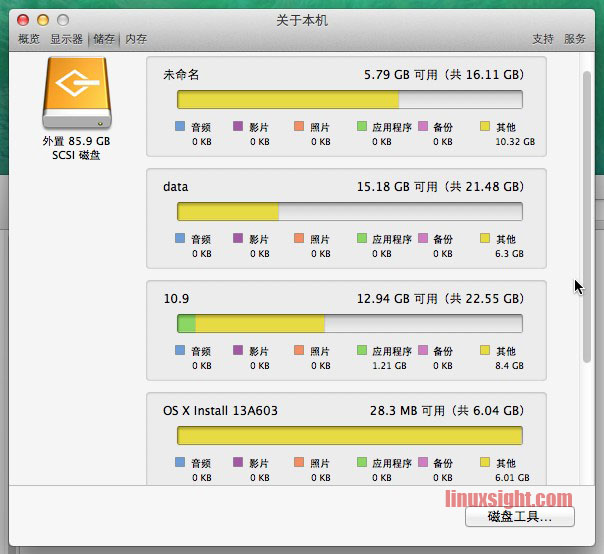Click the orange 照片 swatch under data
Image resolution: width=604 pixels, height=554 pixels.
click(299, 238)
